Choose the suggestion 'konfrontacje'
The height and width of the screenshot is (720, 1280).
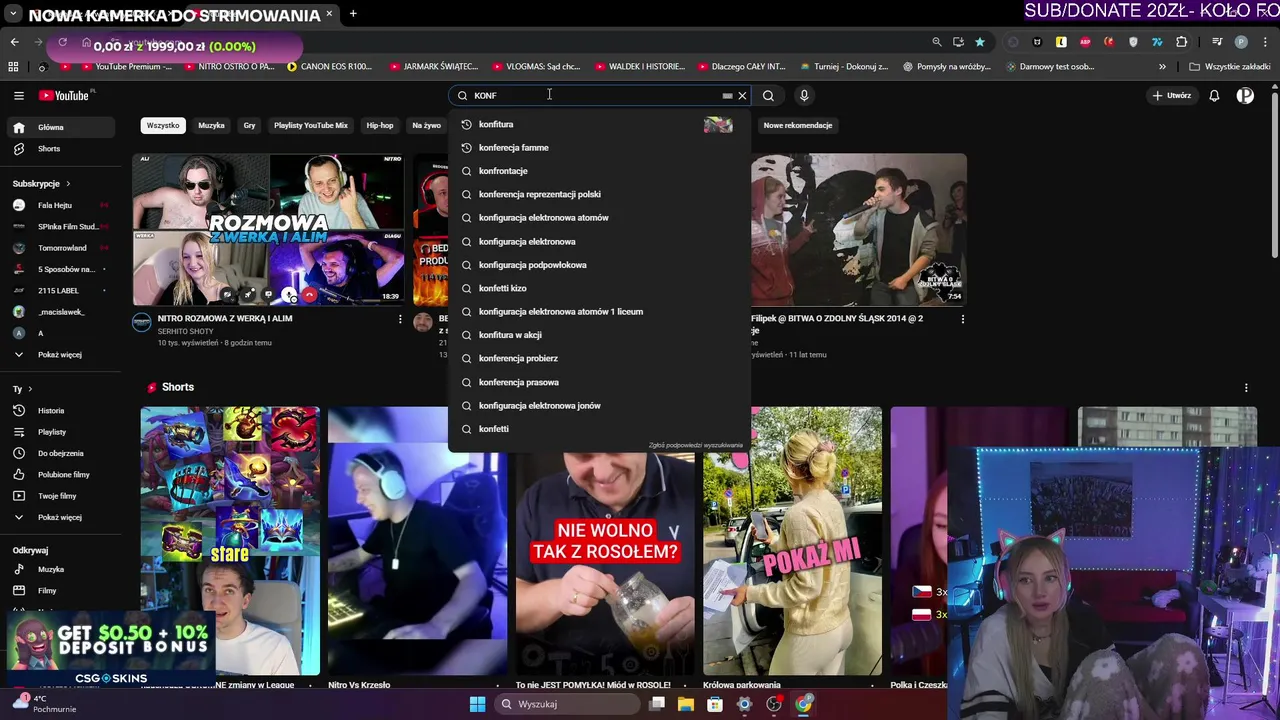pos(598,171)
